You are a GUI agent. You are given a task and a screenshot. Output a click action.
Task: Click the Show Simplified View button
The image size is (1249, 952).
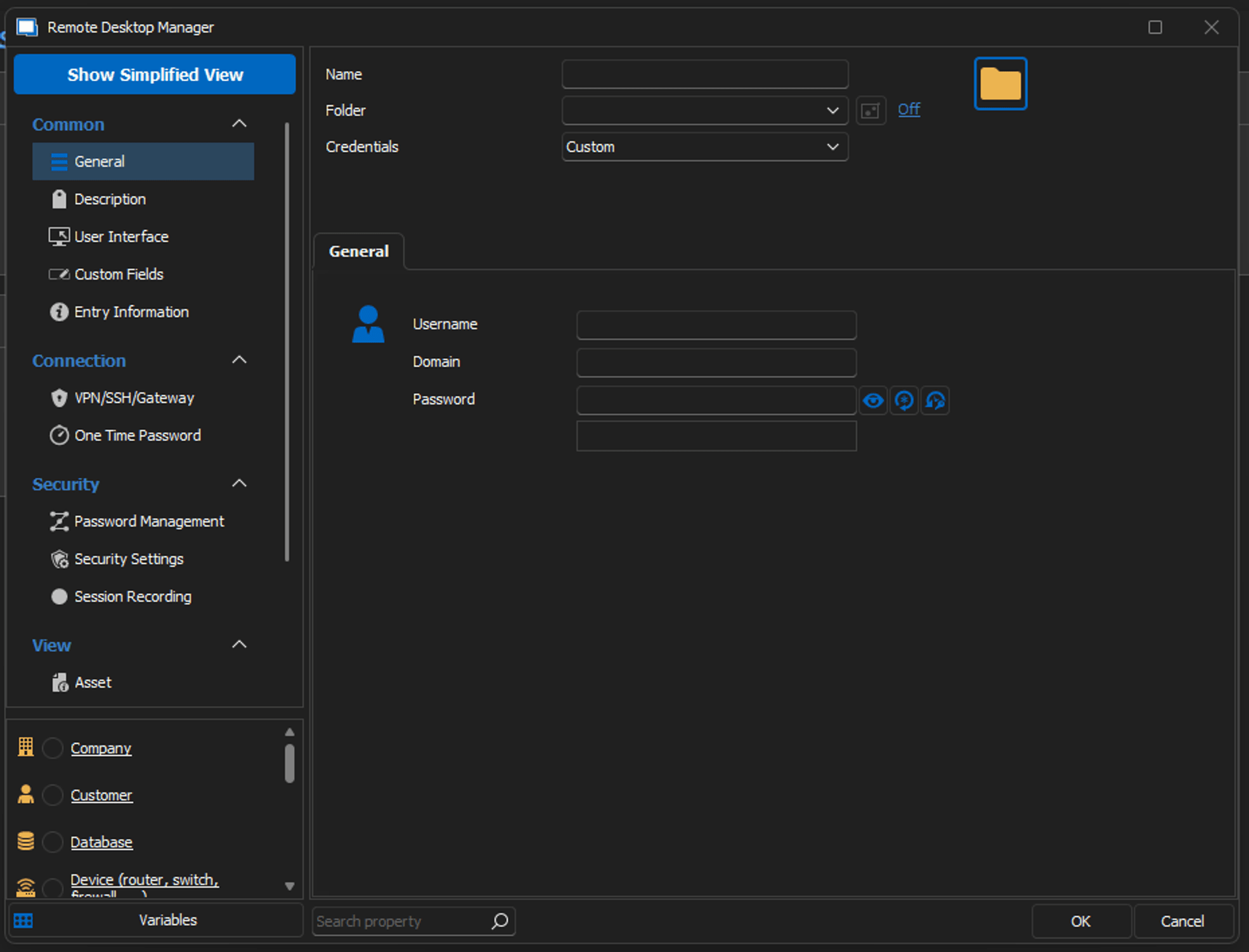(156, 75)
